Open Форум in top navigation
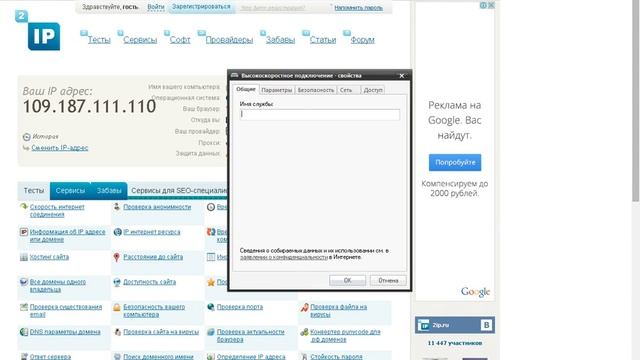This screenshot has height=360, width=640. coord(362,40)
